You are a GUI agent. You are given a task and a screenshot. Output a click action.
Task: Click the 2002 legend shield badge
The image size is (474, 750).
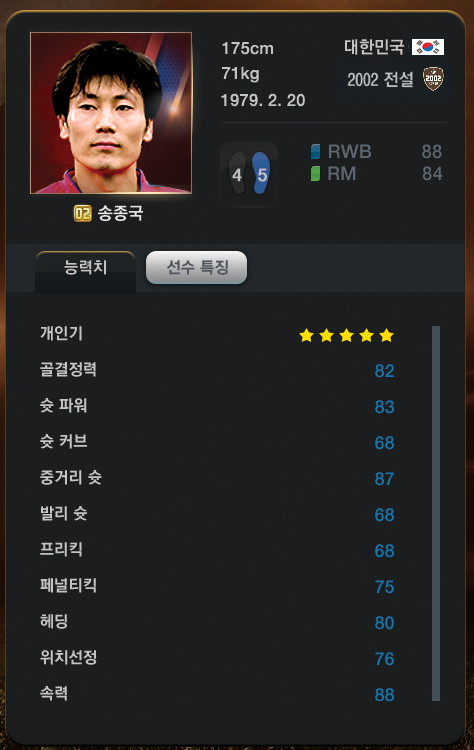(433, 79)
